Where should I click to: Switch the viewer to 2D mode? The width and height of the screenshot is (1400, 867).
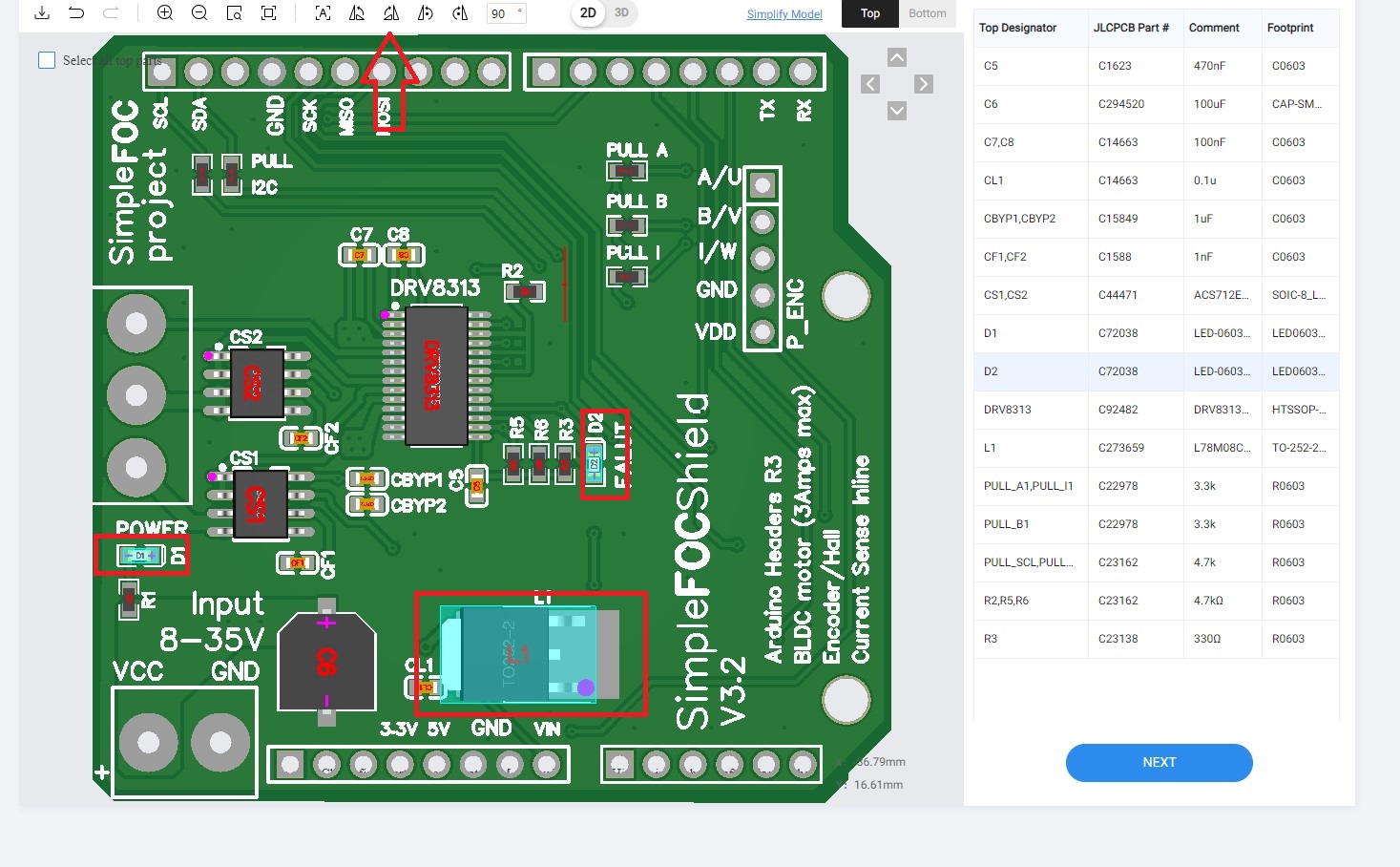point(588,13)
